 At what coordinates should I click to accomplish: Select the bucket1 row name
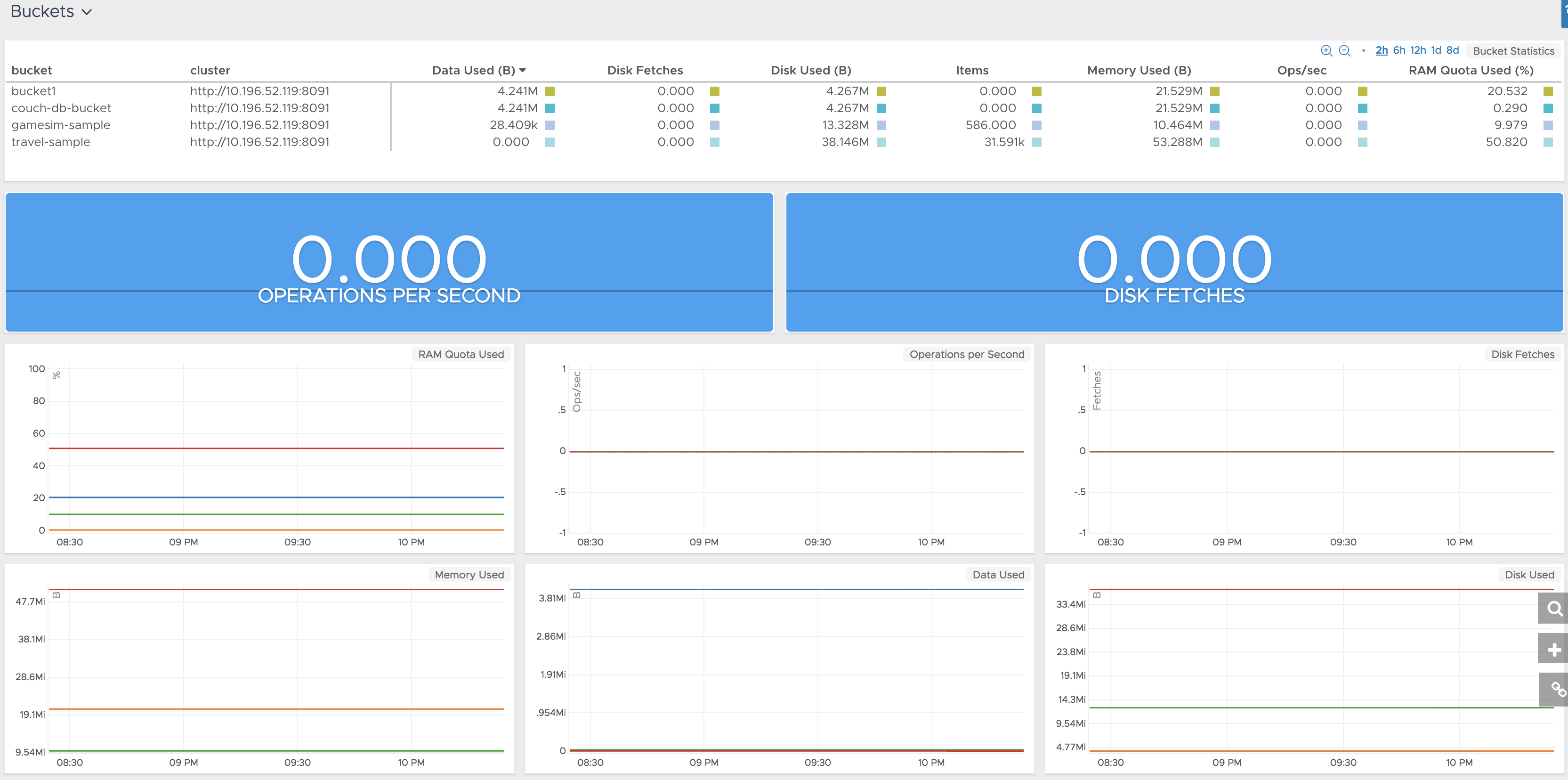coord(33,91)
